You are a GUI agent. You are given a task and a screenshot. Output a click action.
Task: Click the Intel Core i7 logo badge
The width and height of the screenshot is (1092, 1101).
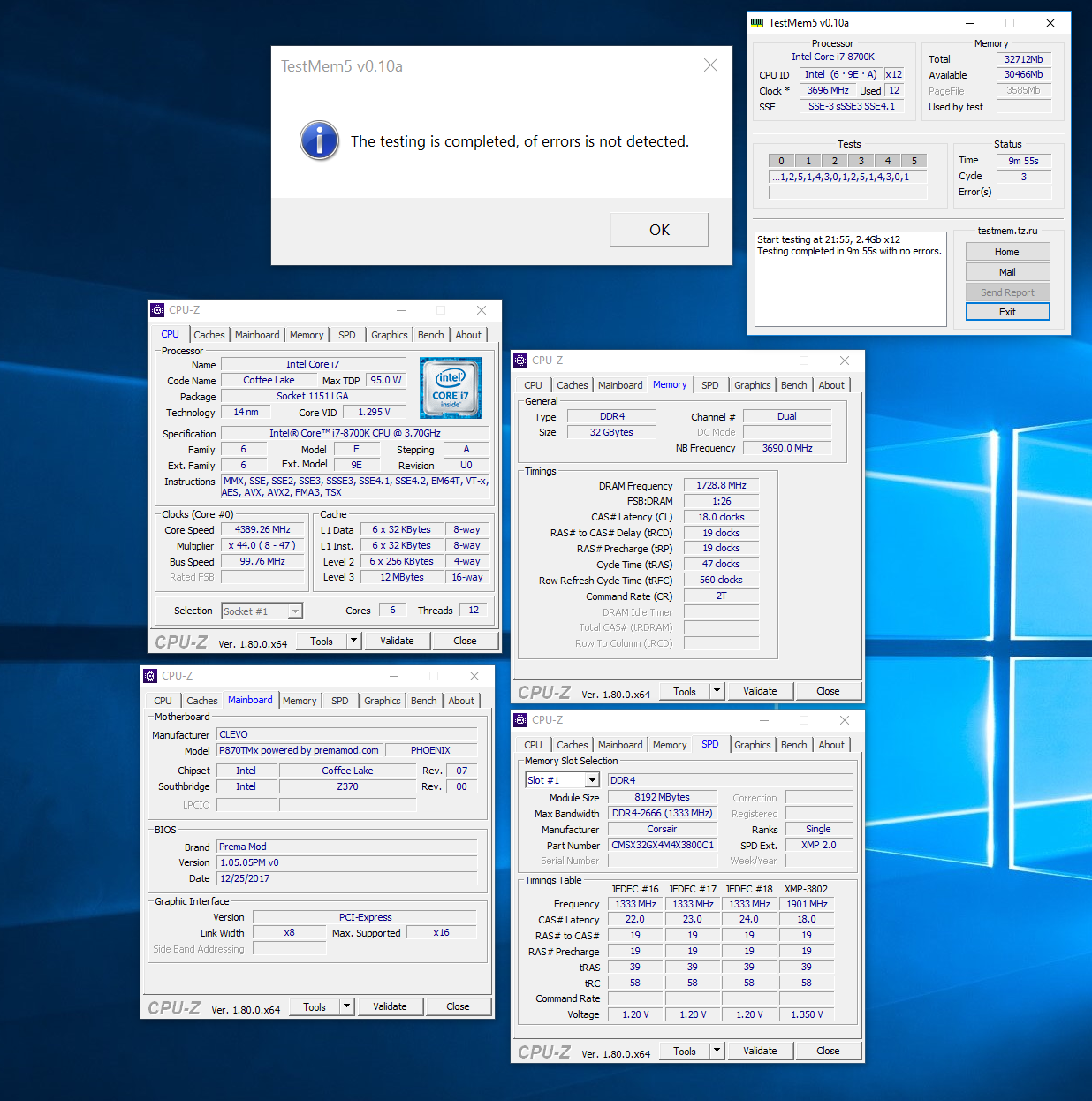451,387
